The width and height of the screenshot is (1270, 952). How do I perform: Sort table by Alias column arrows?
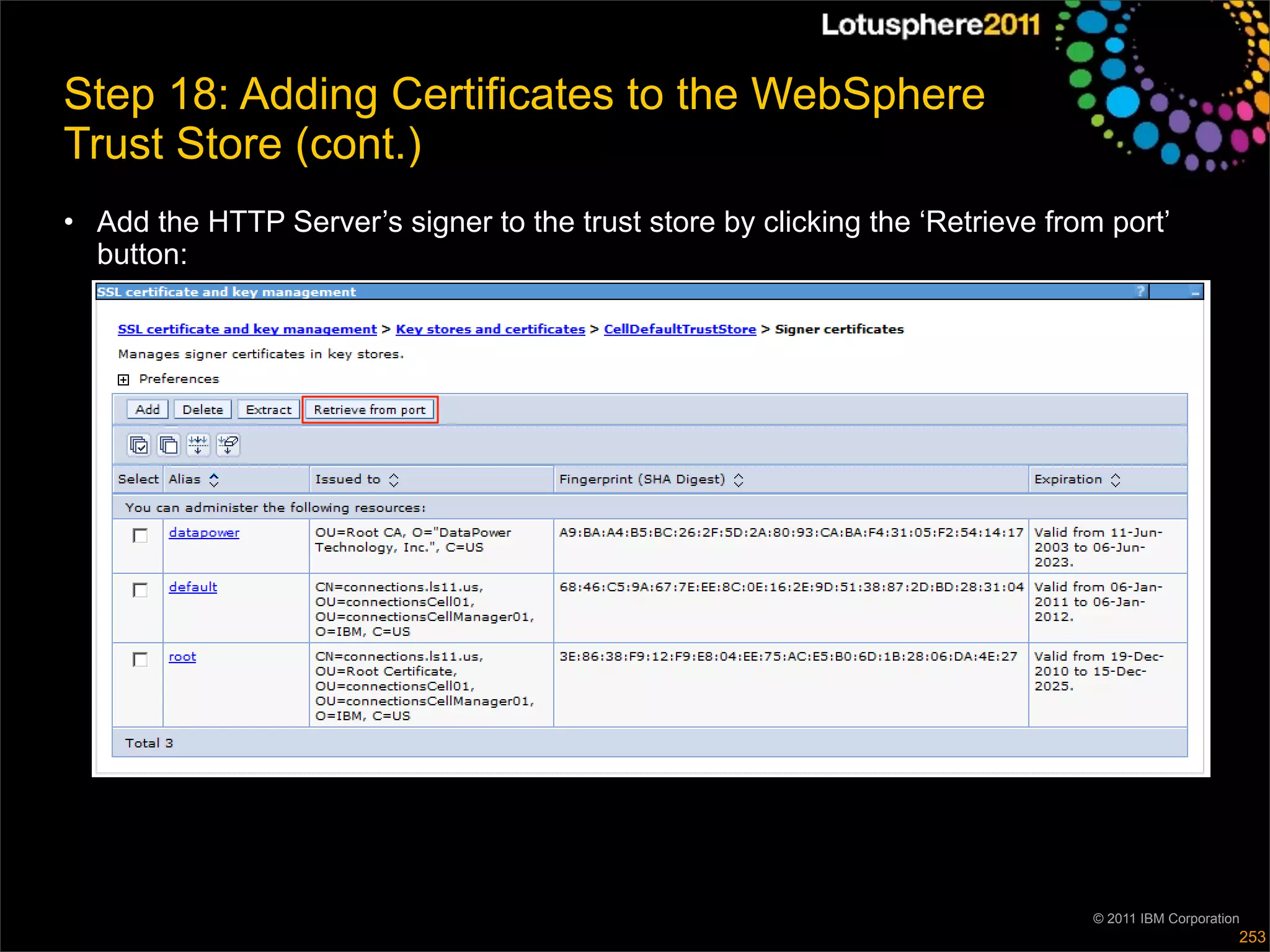(x=214, y=480)
